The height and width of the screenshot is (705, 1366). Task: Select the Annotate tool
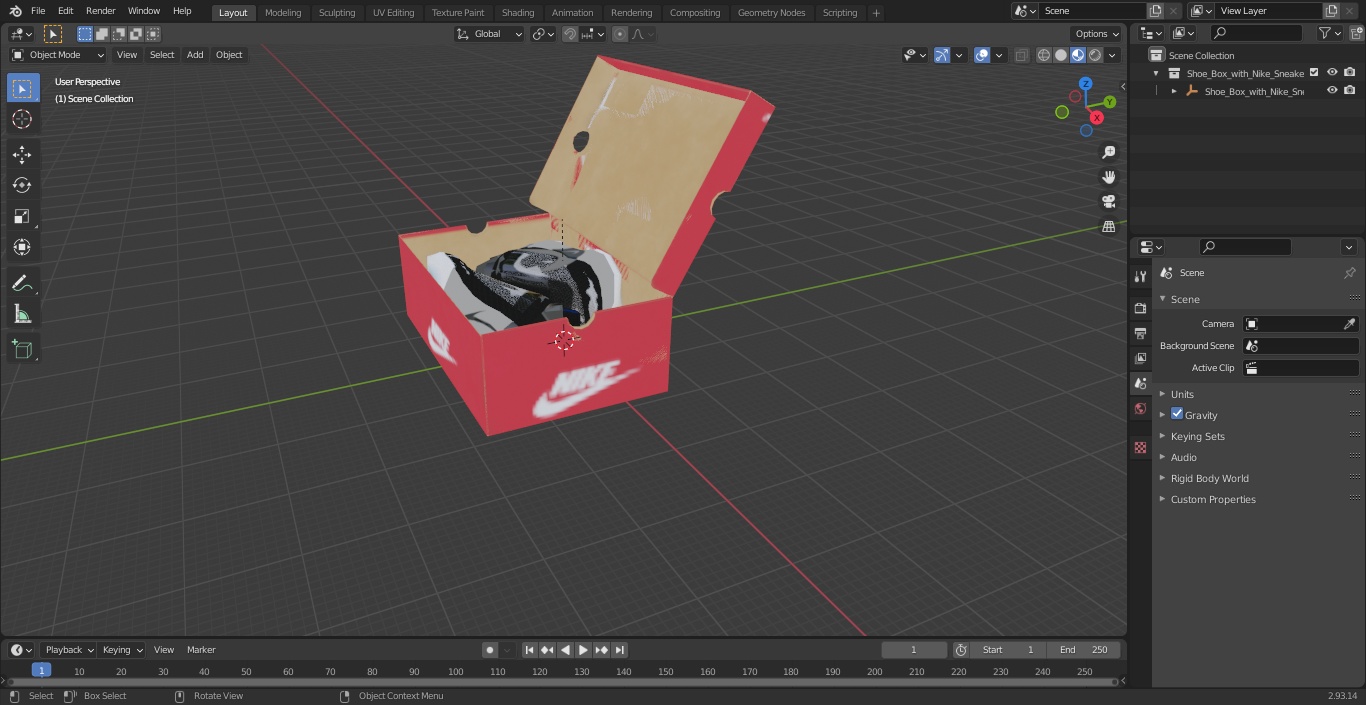point(22,284)
